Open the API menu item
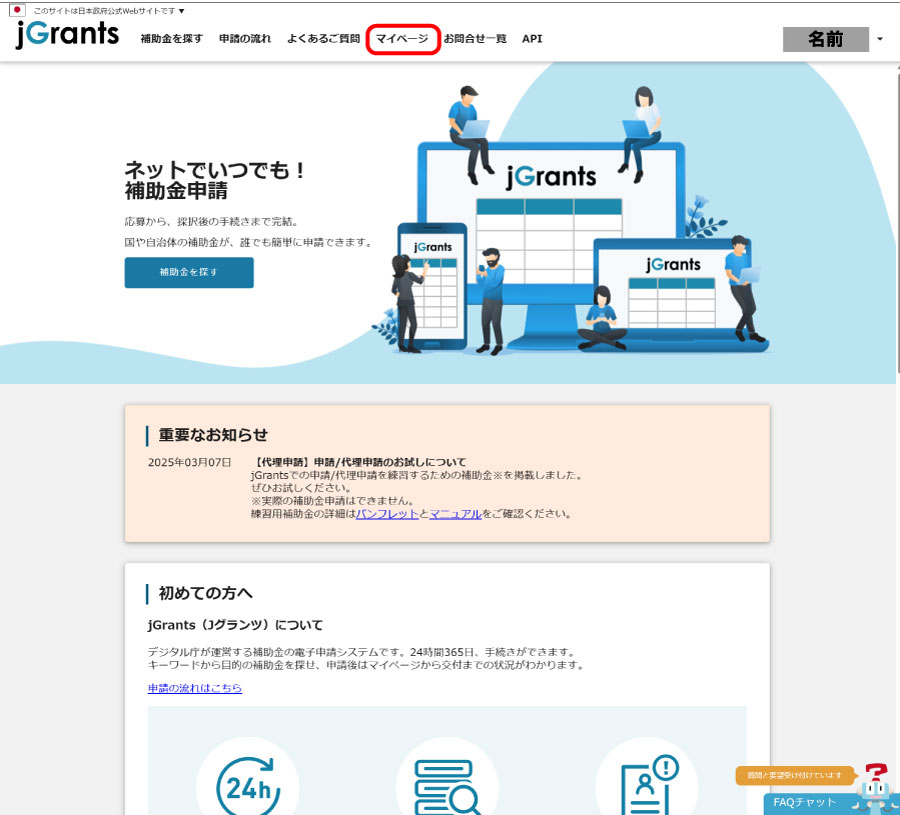 coord(532,38)
